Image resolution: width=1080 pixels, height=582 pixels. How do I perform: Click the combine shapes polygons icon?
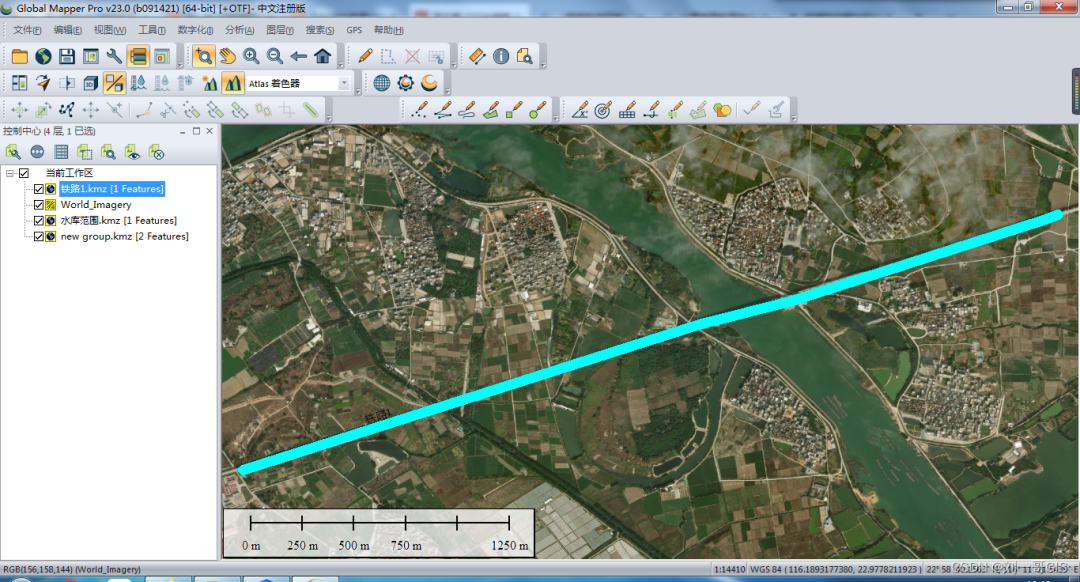click(x=722, y=110)
